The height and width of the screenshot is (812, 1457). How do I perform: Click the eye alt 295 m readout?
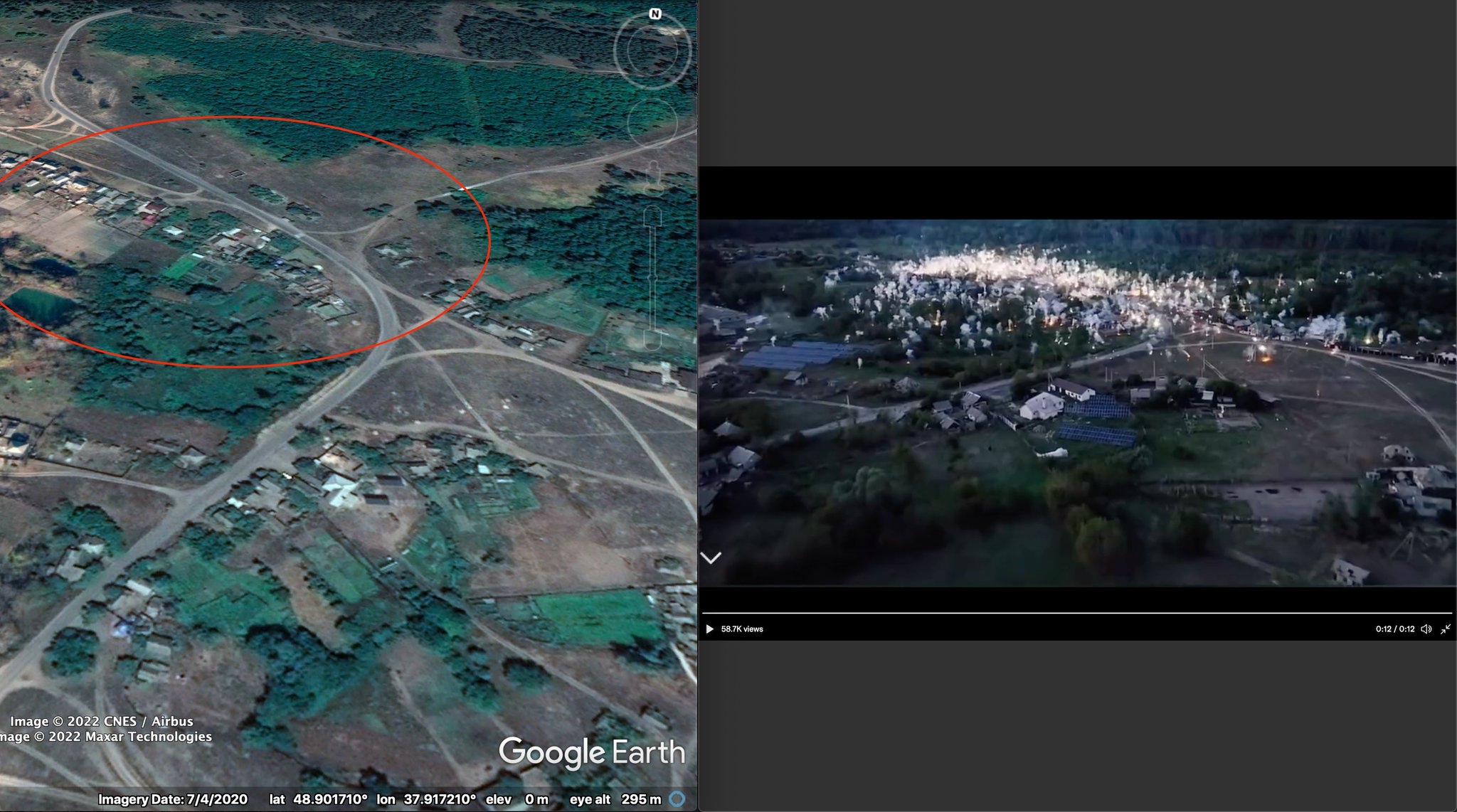615,799
